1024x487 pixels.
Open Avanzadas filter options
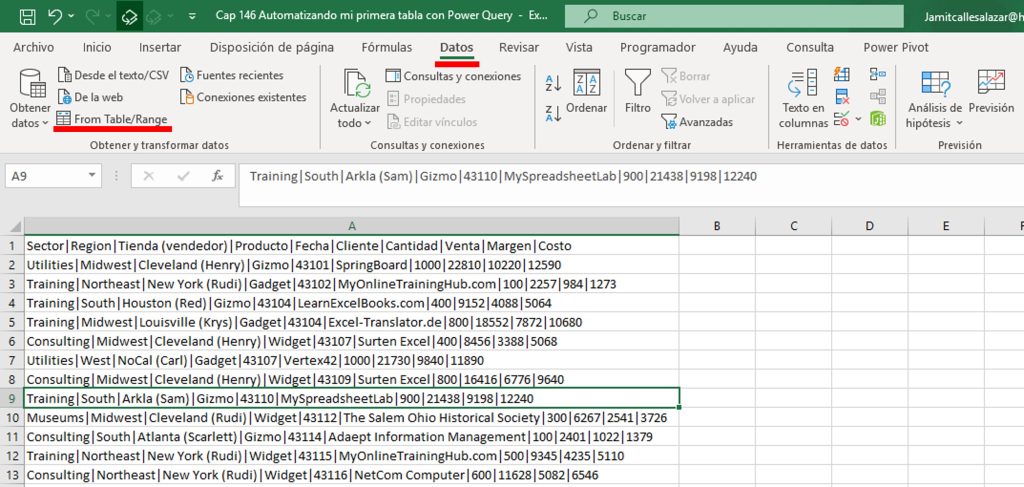697,121
